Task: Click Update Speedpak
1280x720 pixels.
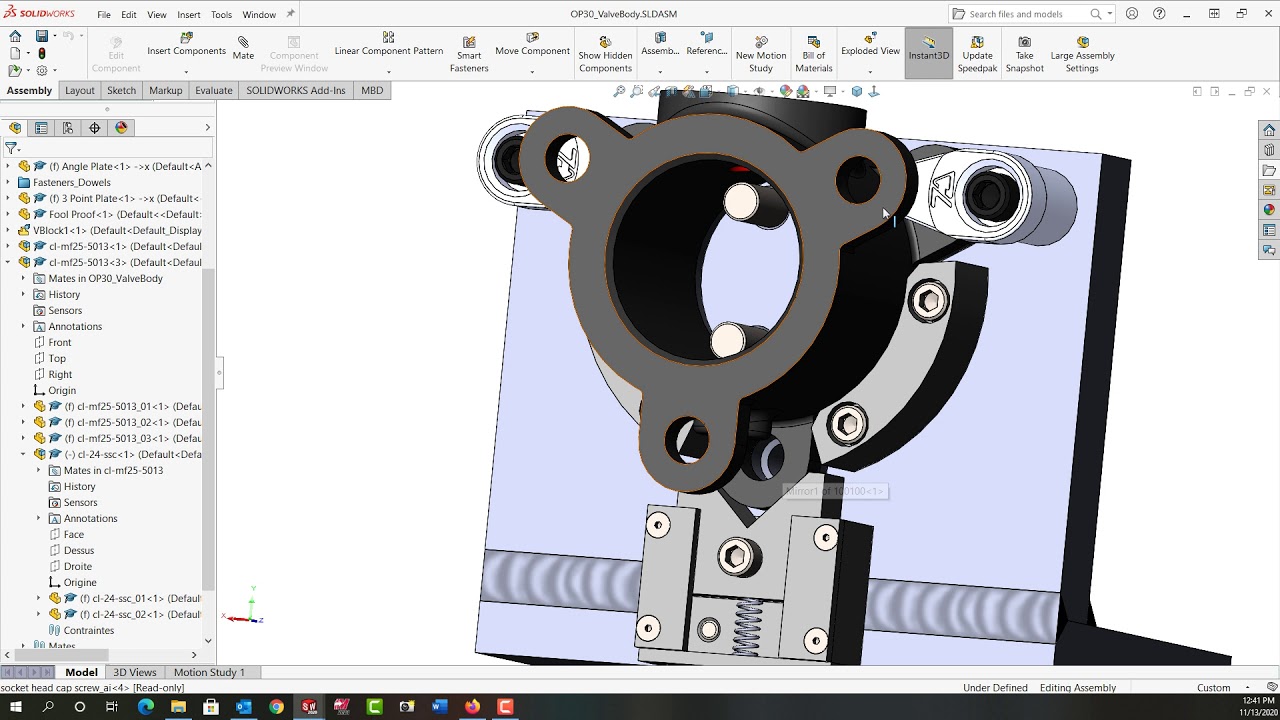Action: 977,54
